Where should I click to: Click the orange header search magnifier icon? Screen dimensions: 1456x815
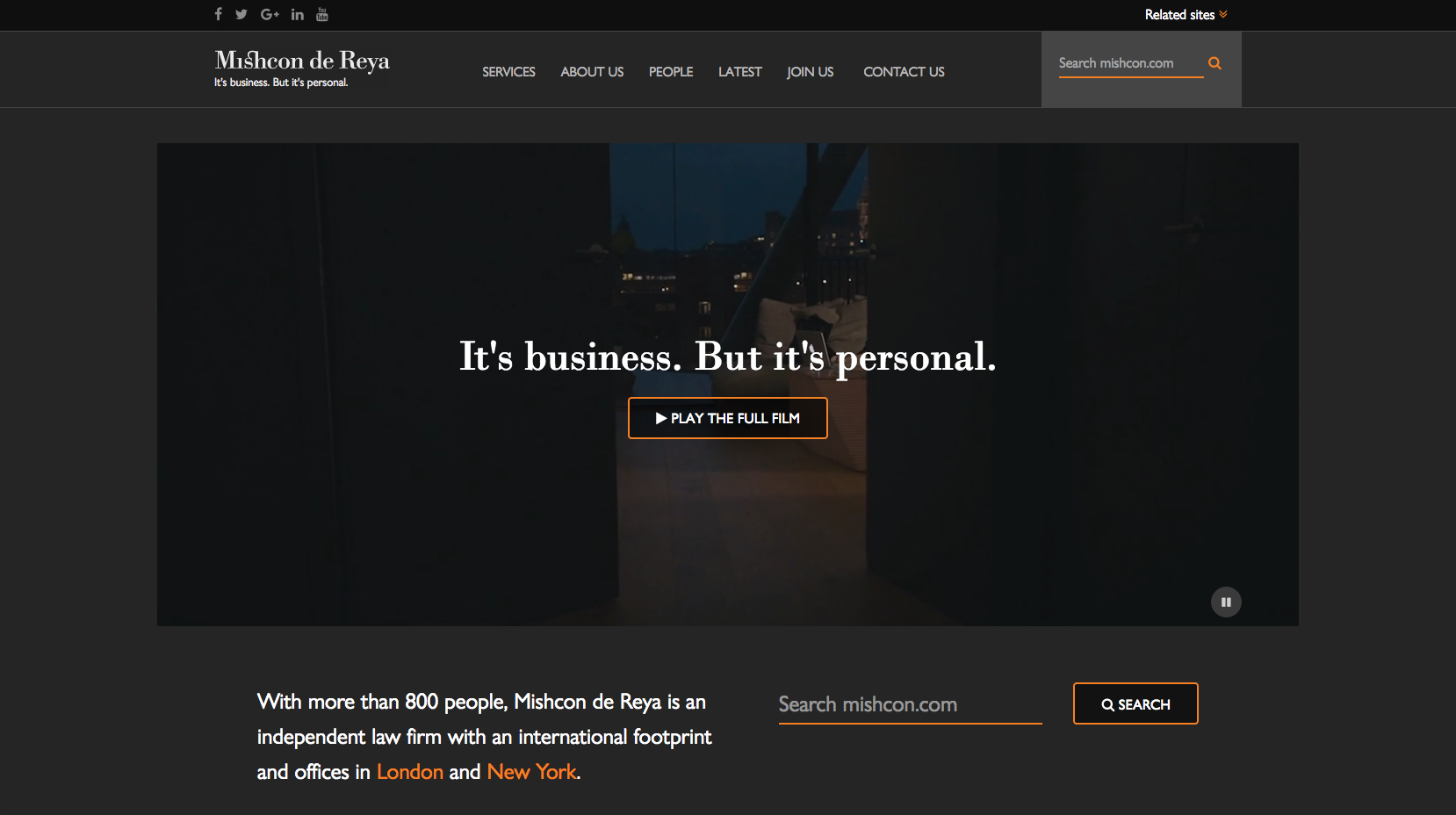tap(1215, 63)
